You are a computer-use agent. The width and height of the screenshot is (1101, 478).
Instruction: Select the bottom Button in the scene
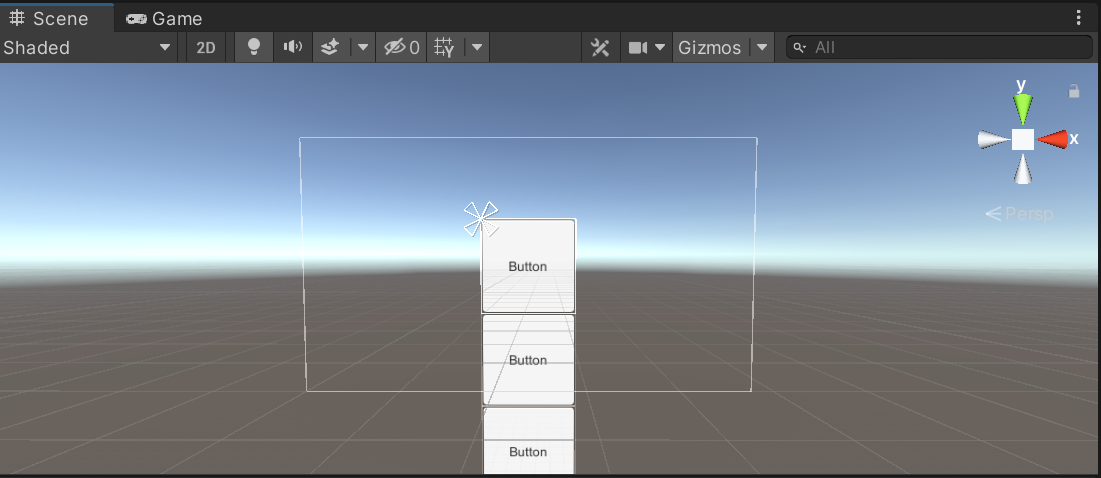[x=528, y=442]
